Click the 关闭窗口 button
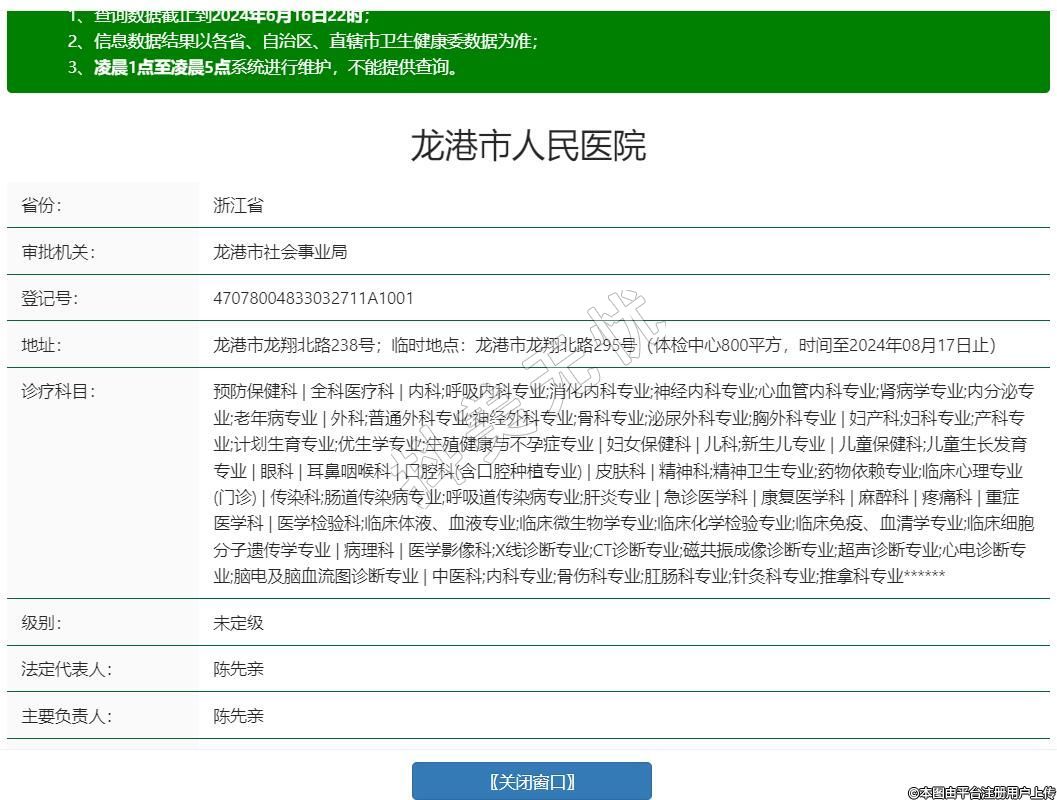 (531, 781)
